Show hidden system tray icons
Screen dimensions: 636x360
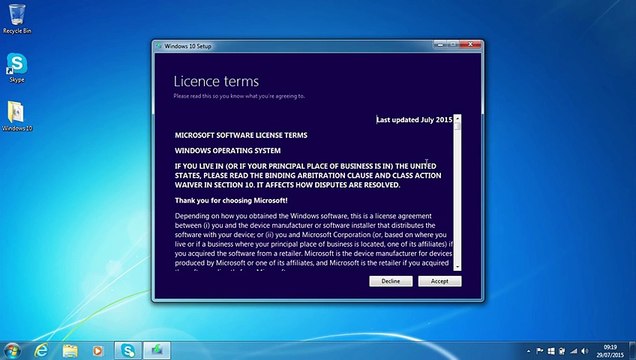[x=529, y=351]
